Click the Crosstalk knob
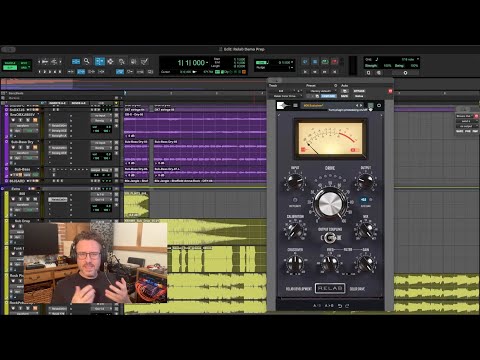 point(295,263)
